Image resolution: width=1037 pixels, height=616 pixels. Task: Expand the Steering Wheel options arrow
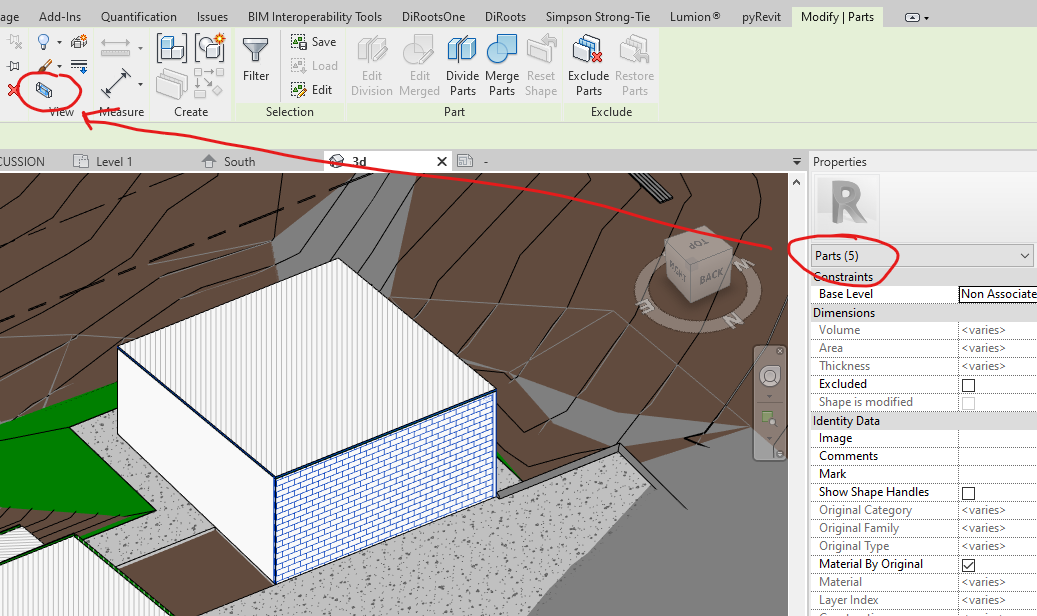[769, 396]
